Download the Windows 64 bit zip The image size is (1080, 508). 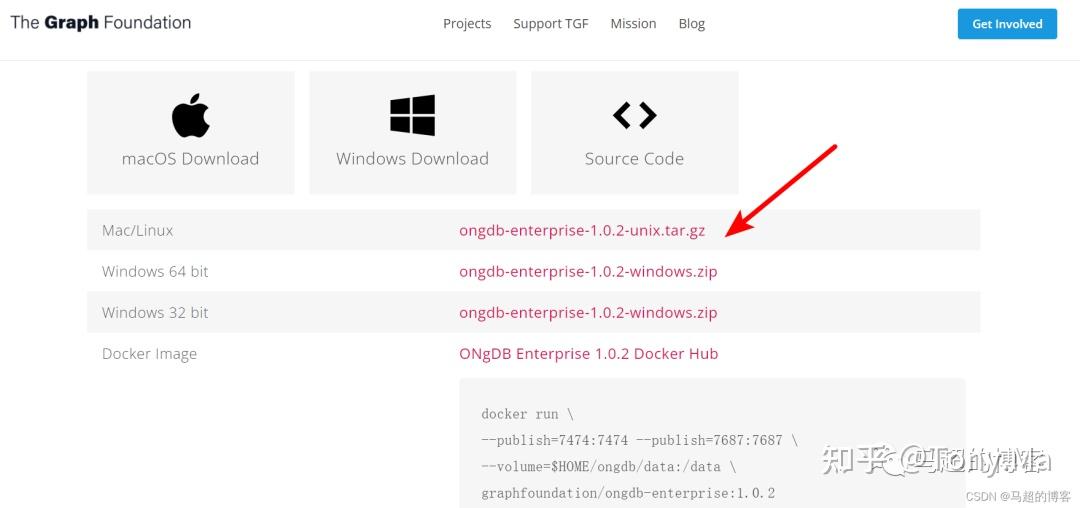[x=588, y=272]
